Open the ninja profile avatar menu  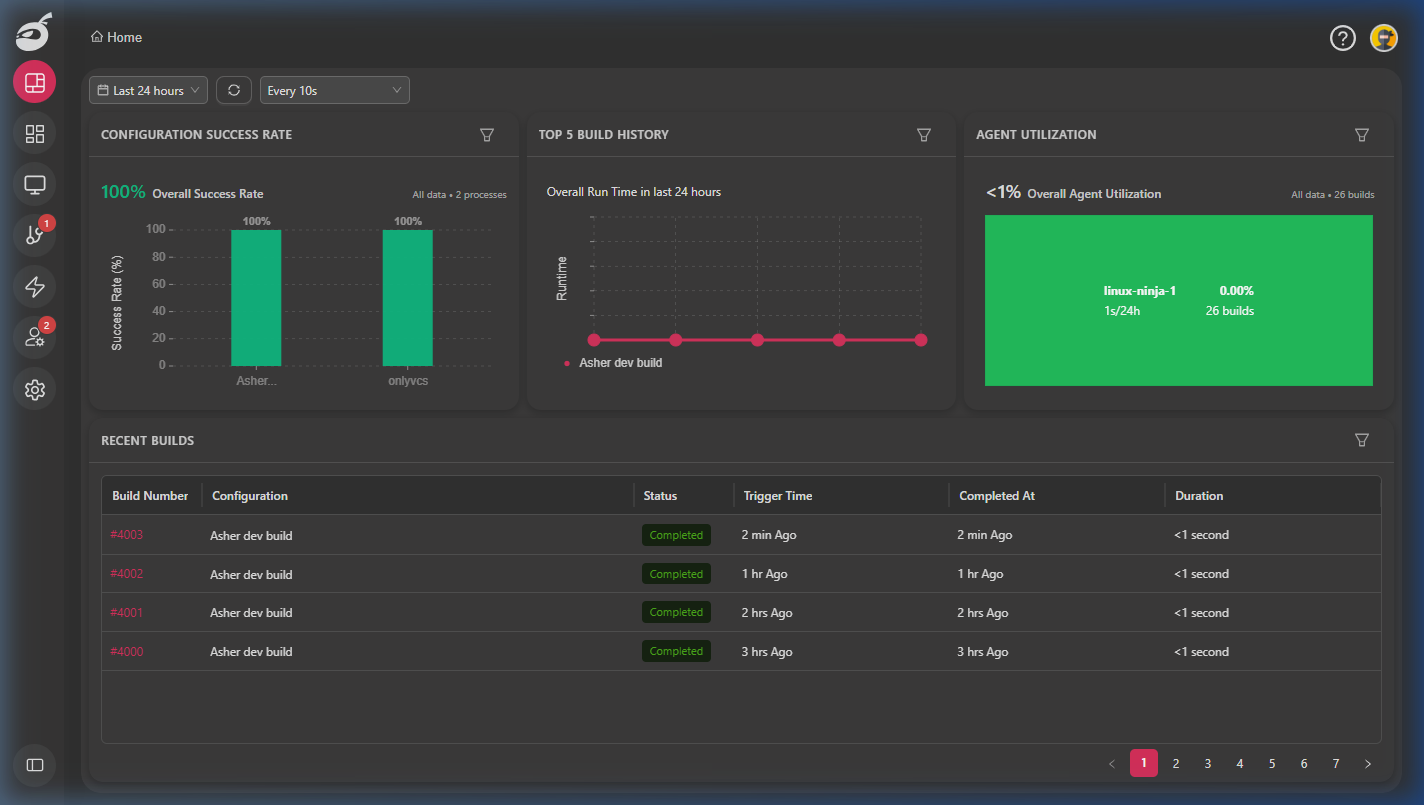(x=1383, y=38)
